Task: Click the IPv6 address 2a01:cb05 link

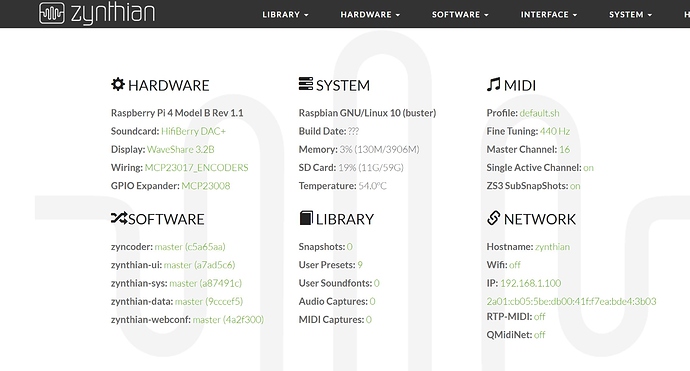Action: [x=571, y=301]
